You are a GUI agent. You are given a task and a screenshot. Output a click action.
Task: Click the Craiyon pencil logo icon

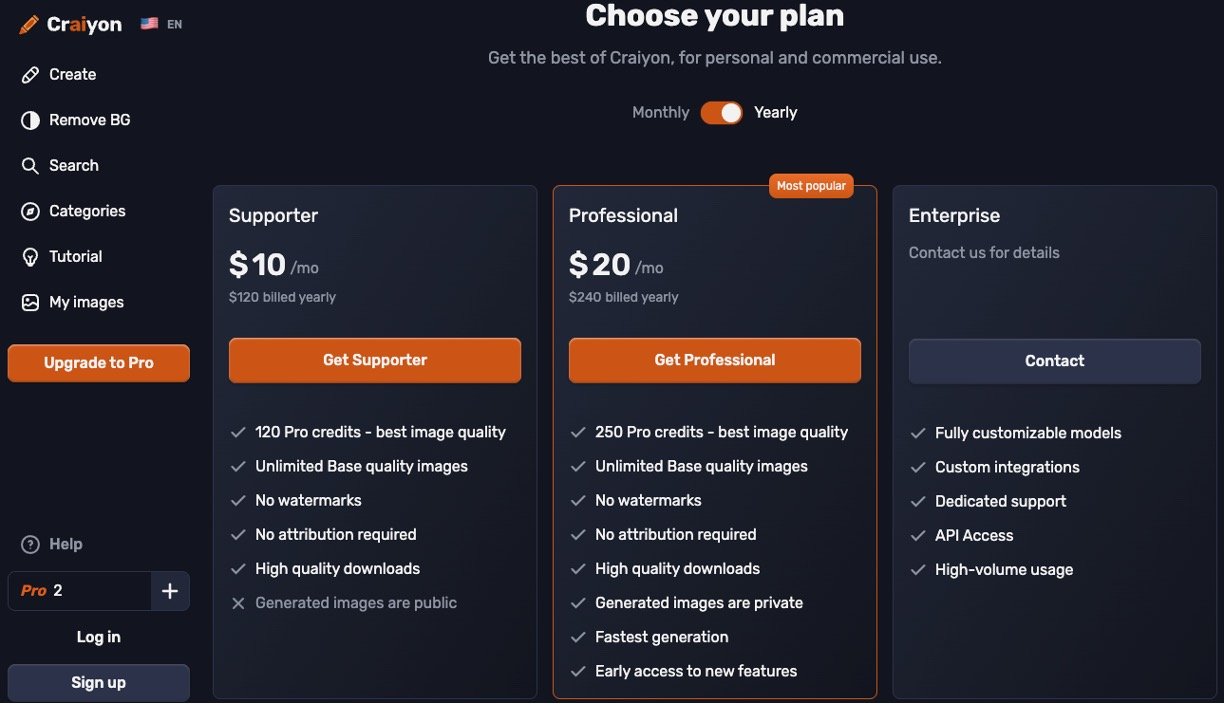click(x=29, y=24)
